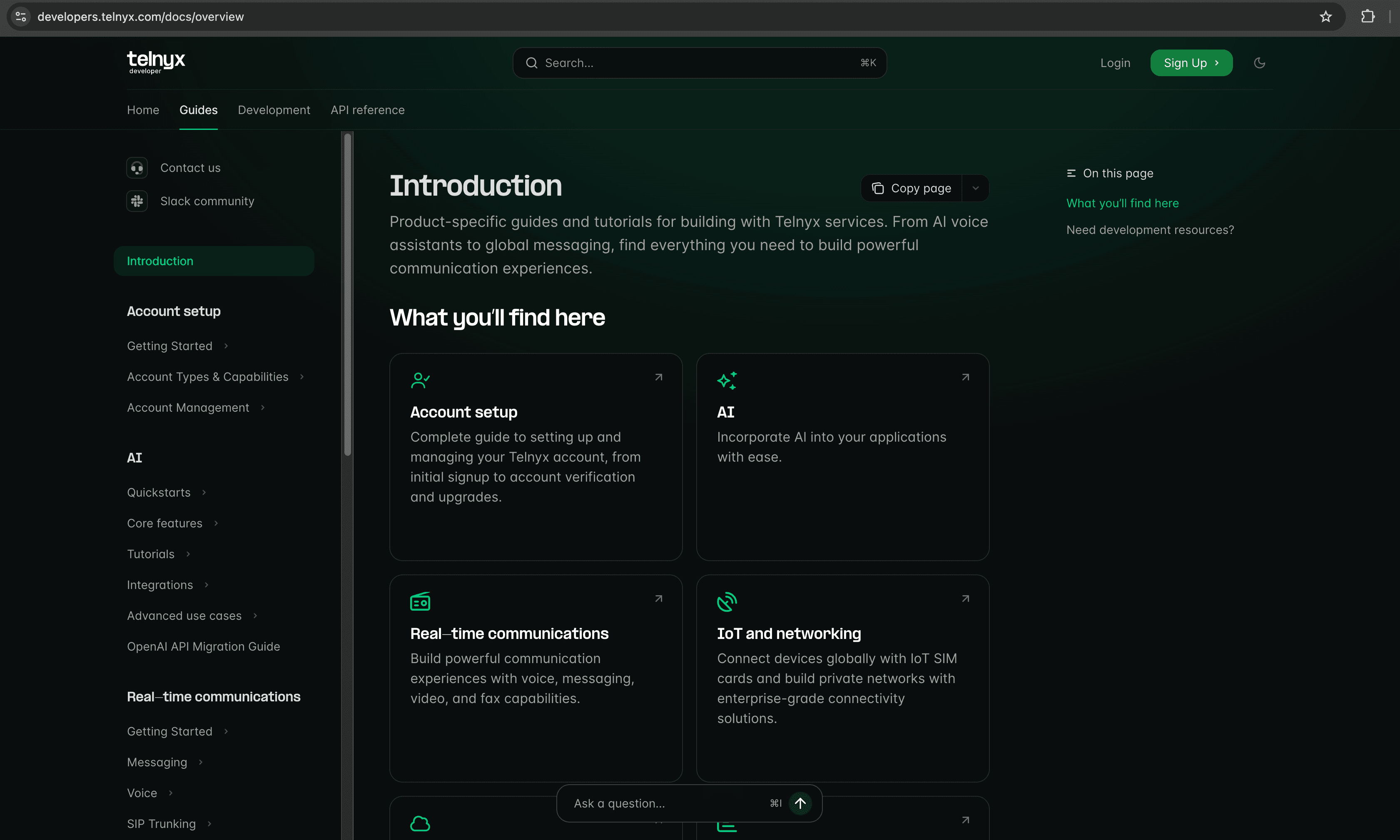
Task: Open the API reference tab
Action: 367,110
